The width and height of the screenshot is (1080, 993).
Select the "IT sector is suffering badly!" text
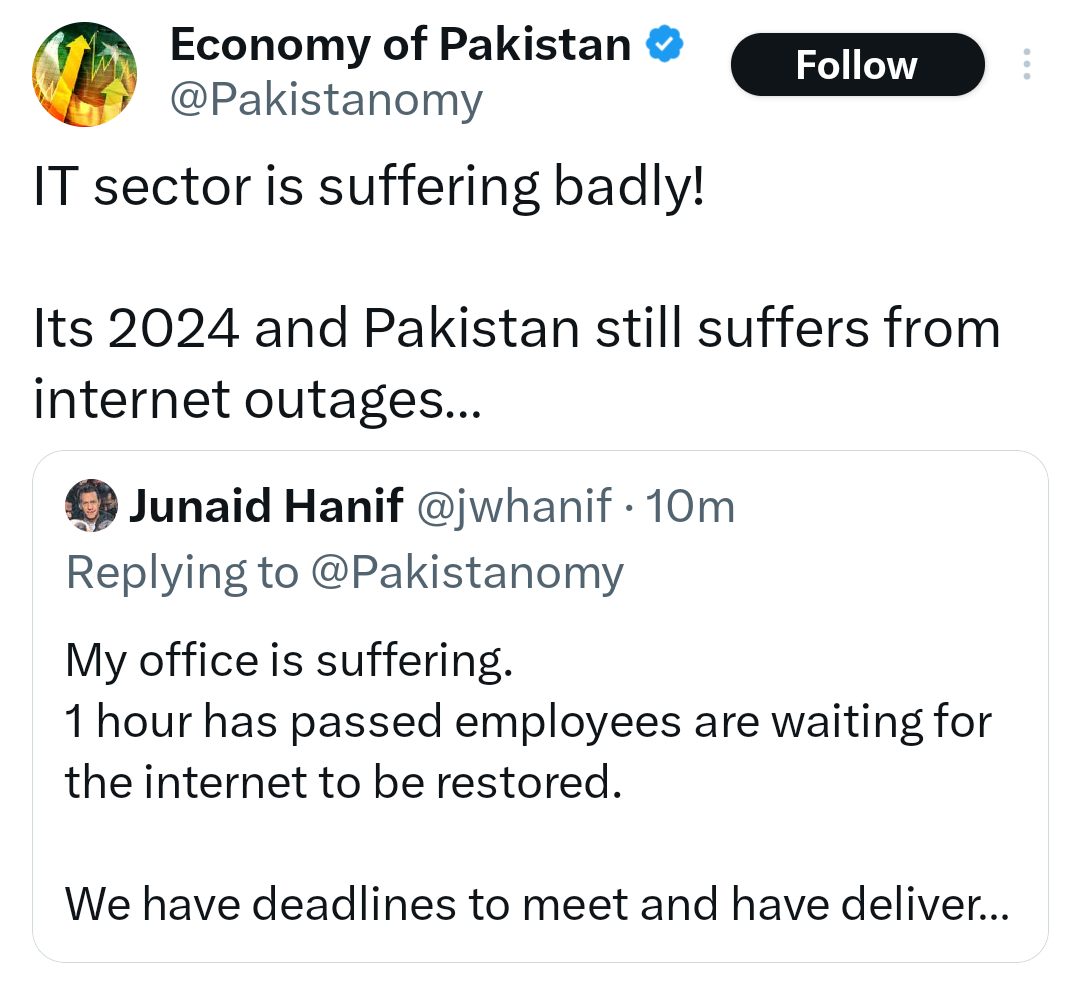click(x=369, y=189)
